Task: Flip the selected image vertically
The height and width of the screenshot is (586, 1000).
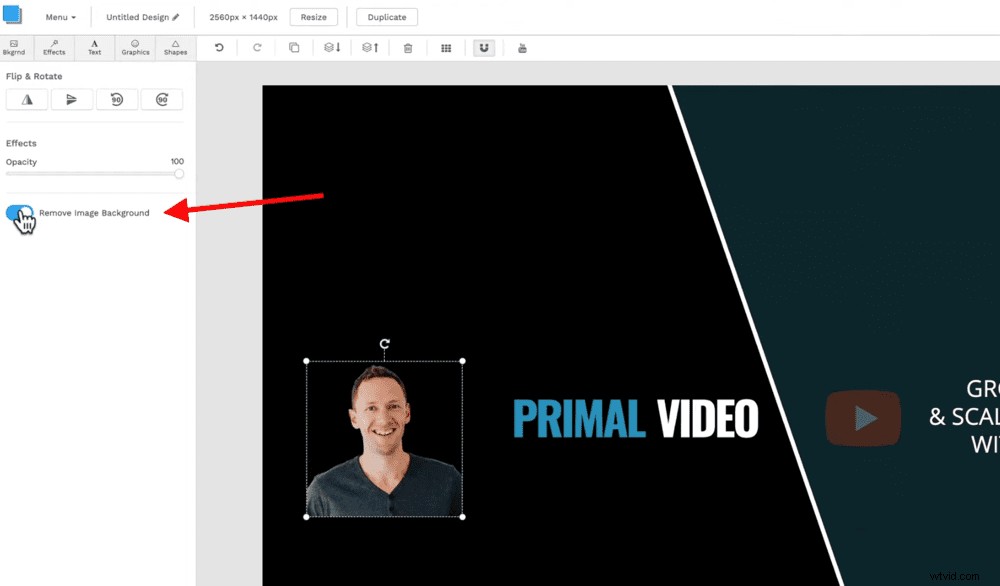Action: (72, 99)
